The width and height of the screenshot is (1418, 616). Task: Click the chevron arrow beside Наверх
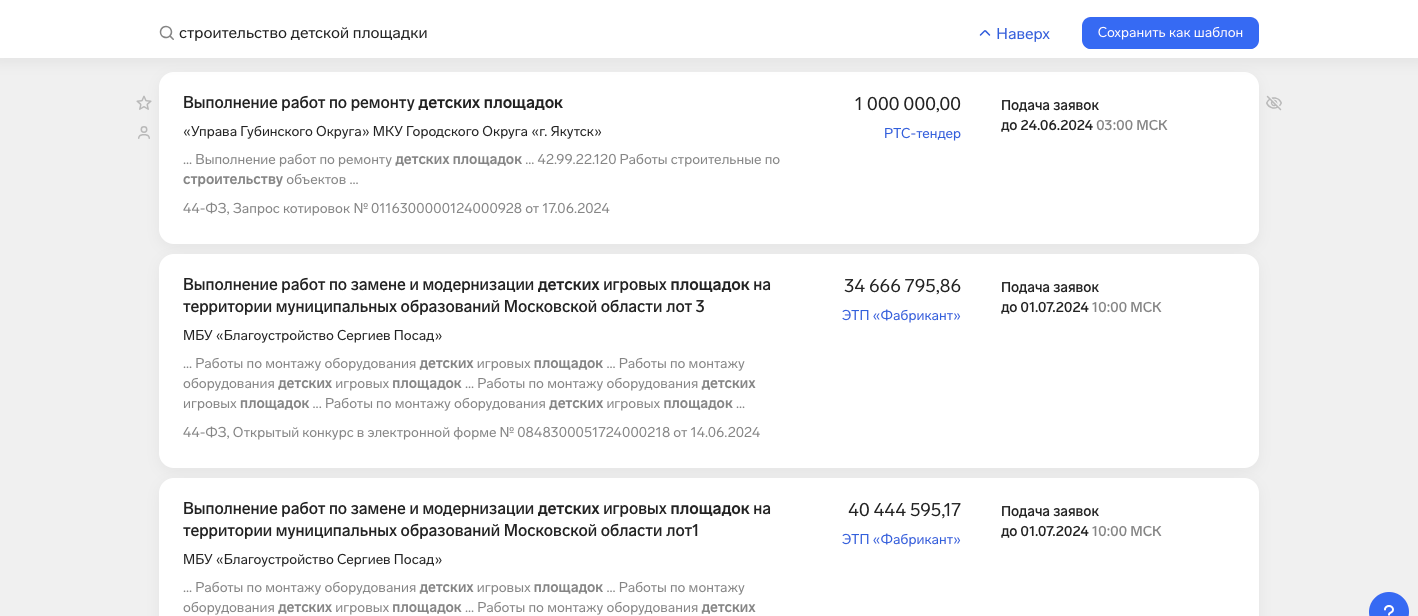coord(985,33)
